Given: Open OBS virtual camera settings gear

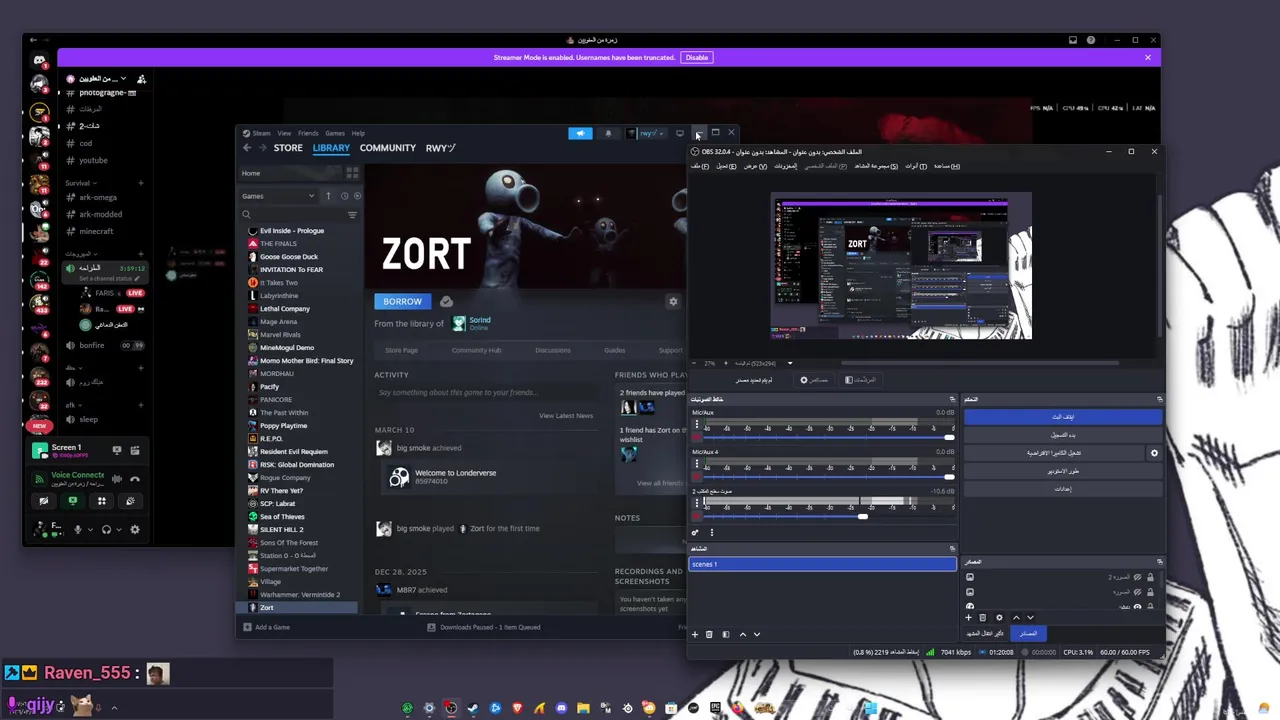Looking at the screenshot, I should point(1154,453).
